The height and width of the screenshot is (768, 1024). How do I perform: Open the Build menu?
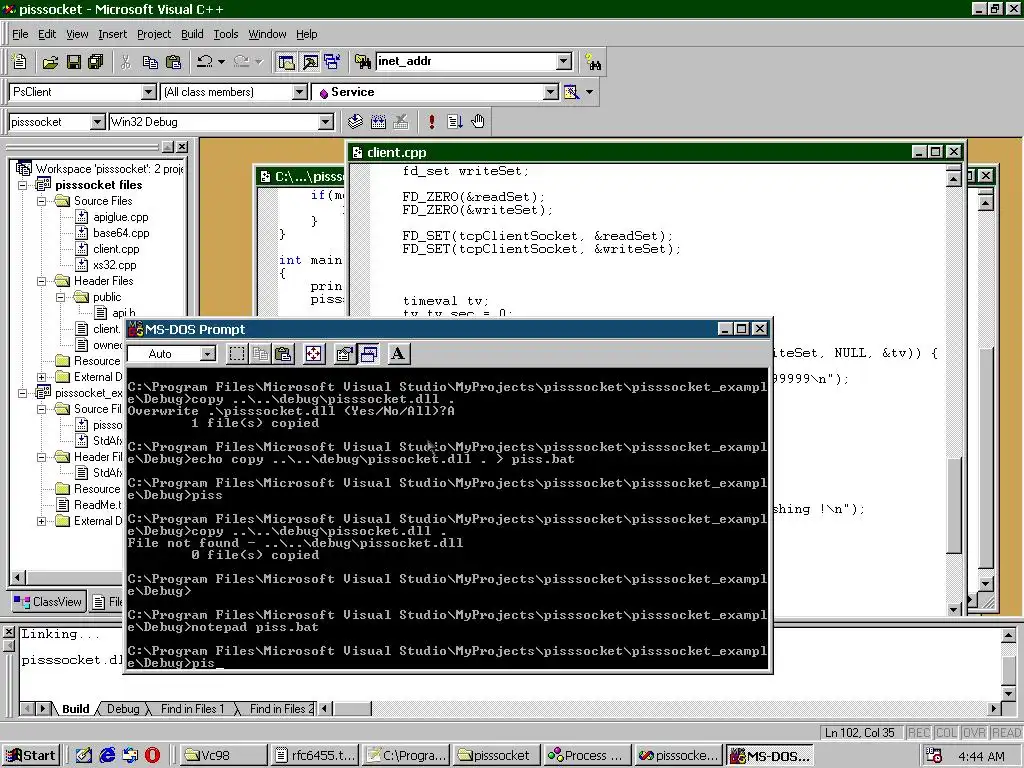(x=192, y=34)
